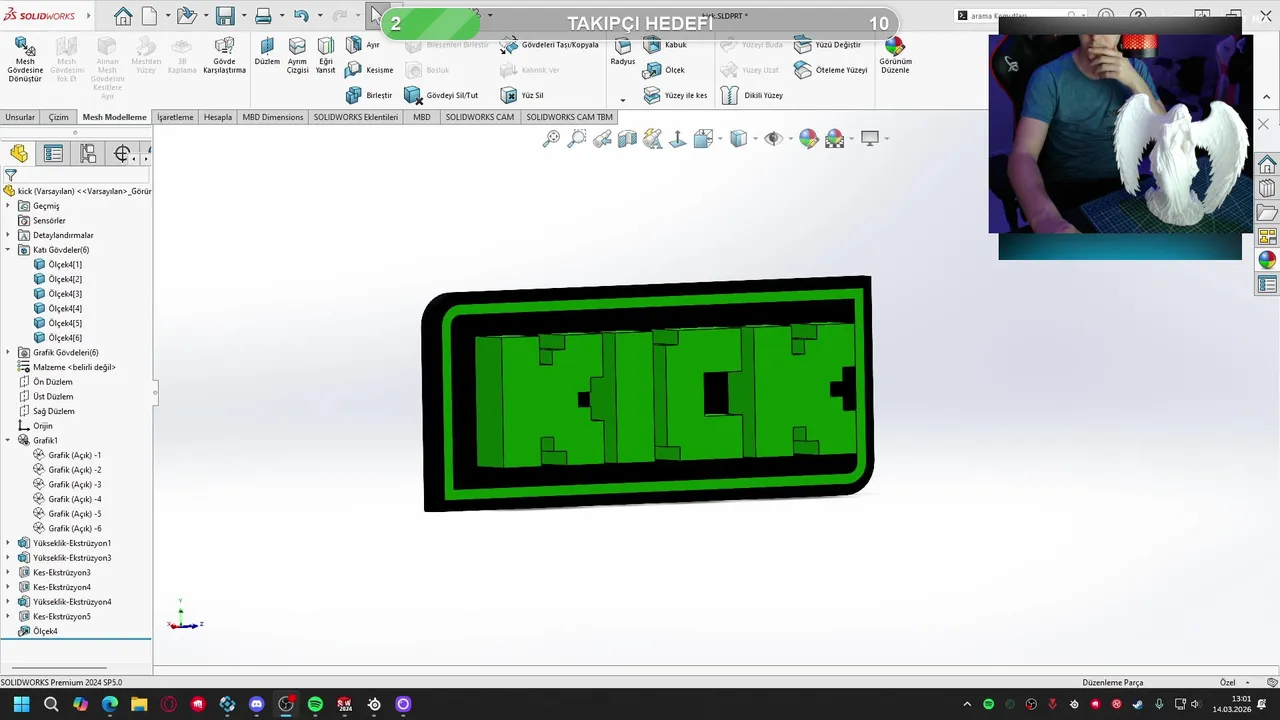Click Gövdeyi Sil/Tut

tap(441, 95)
